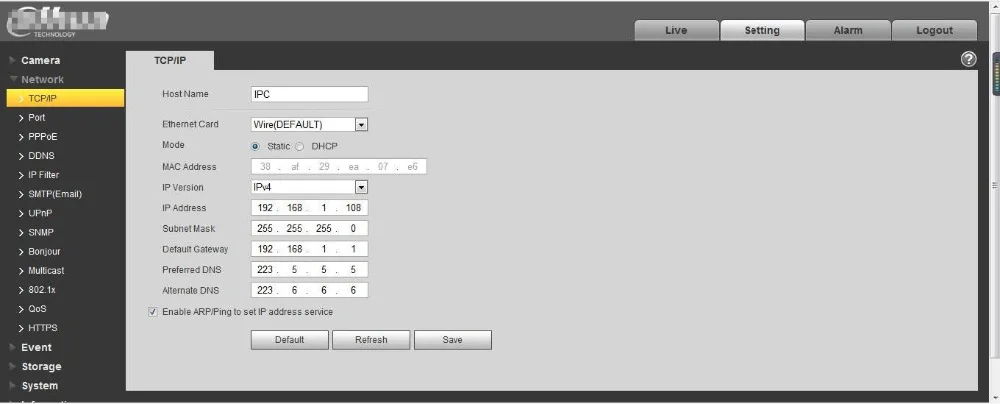Screen dimensions: 1000x404
Task: Click the Default button
Action: point(290,340)
